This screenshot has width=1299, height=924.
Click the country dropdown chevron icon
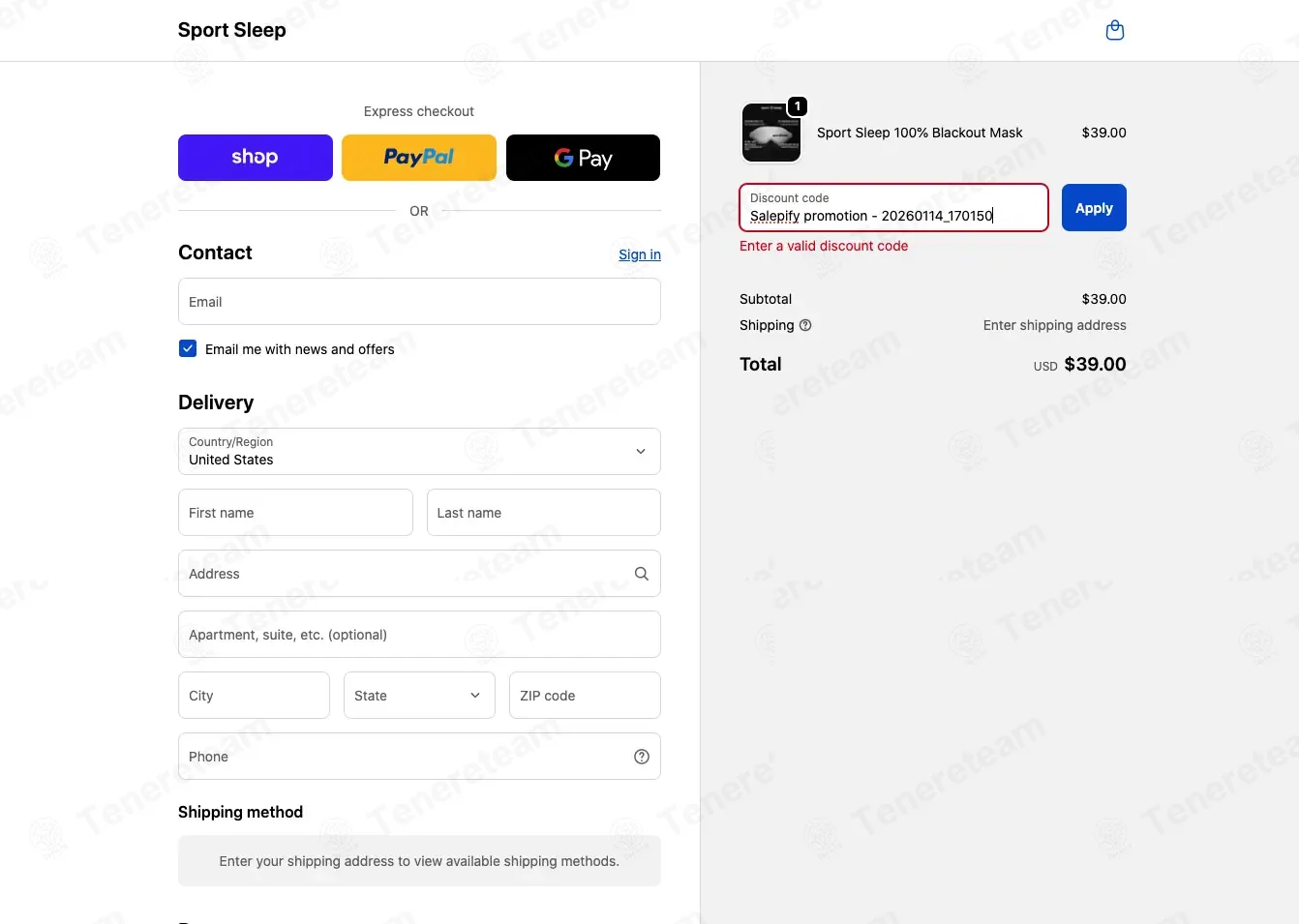tap(640, 452)
